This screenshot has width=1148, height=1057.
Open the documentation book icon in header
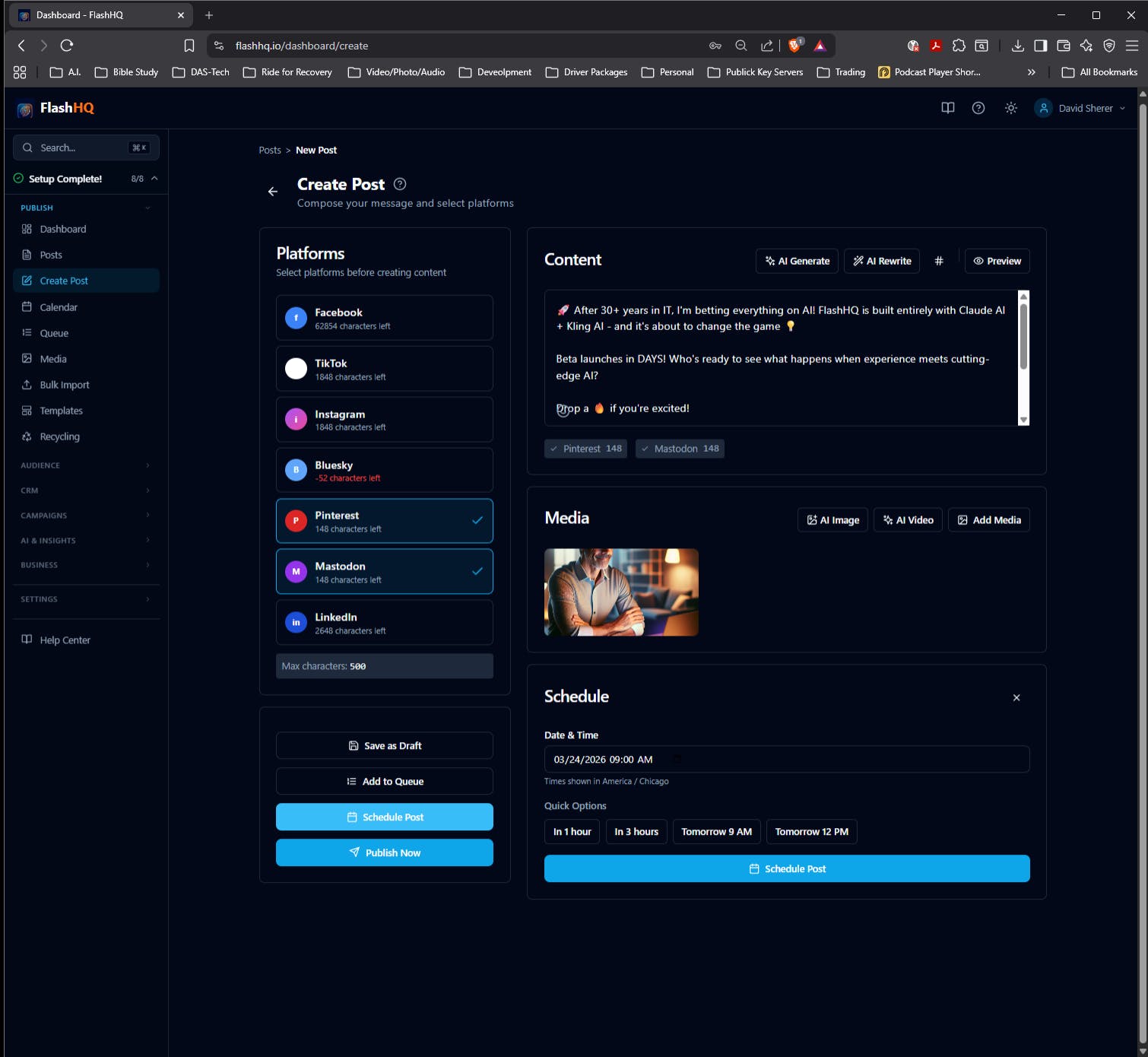947,108
